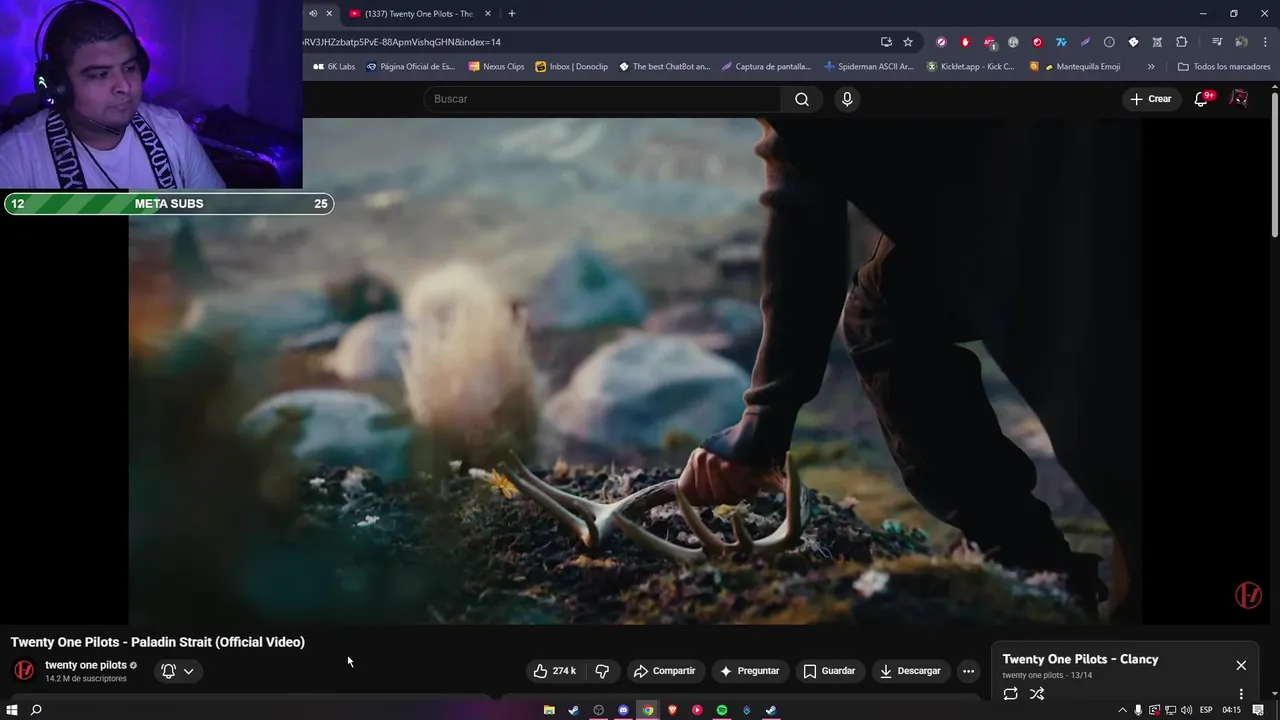Open the Inbox | Donoclip bookmark
Screen dimensions: 1280x720
572,67
